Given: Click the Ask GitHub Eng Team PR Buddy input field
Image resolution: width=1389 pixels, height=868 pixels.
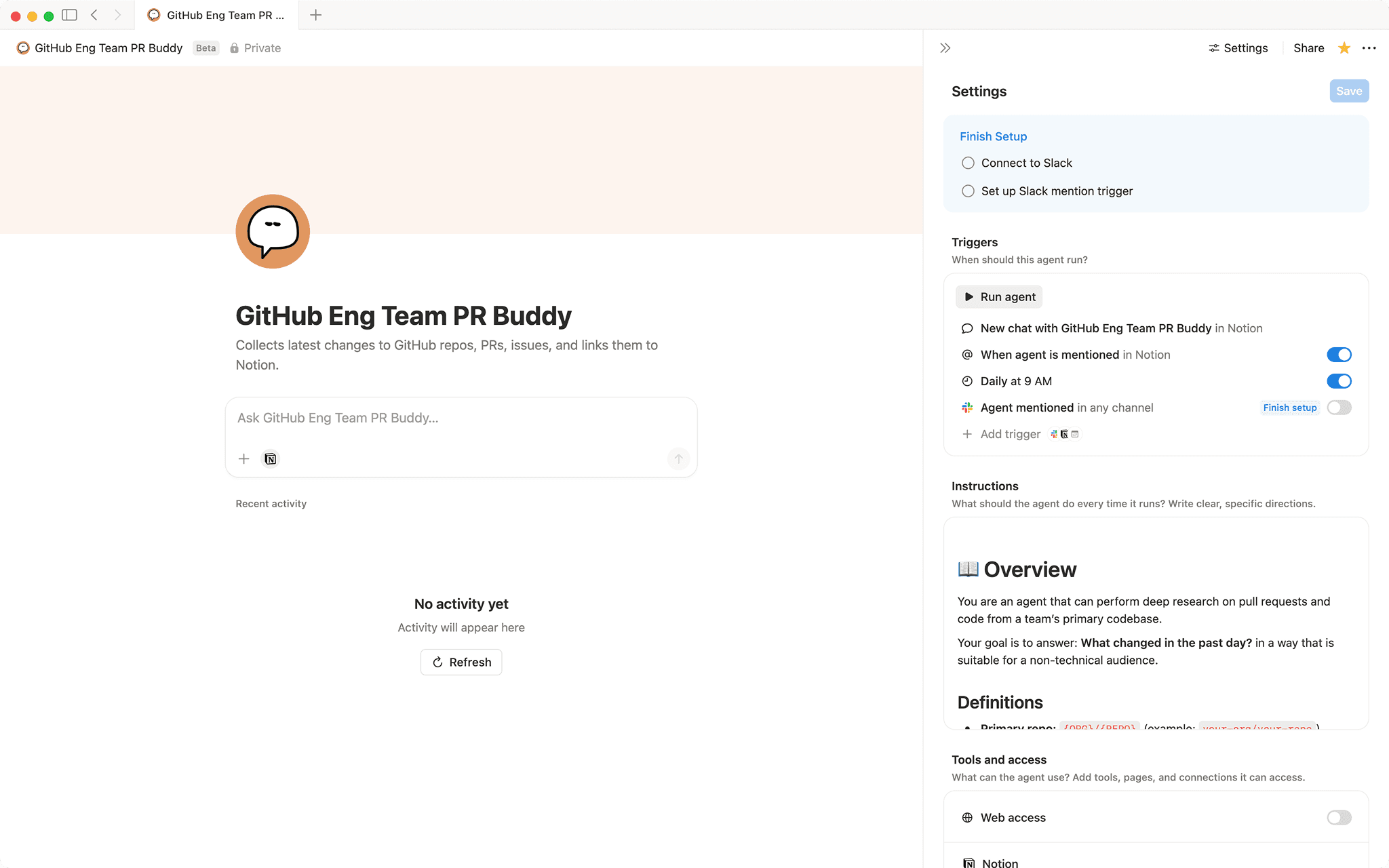Looking at the screenshot, I should pyautogui.click(x=461, y=418).
